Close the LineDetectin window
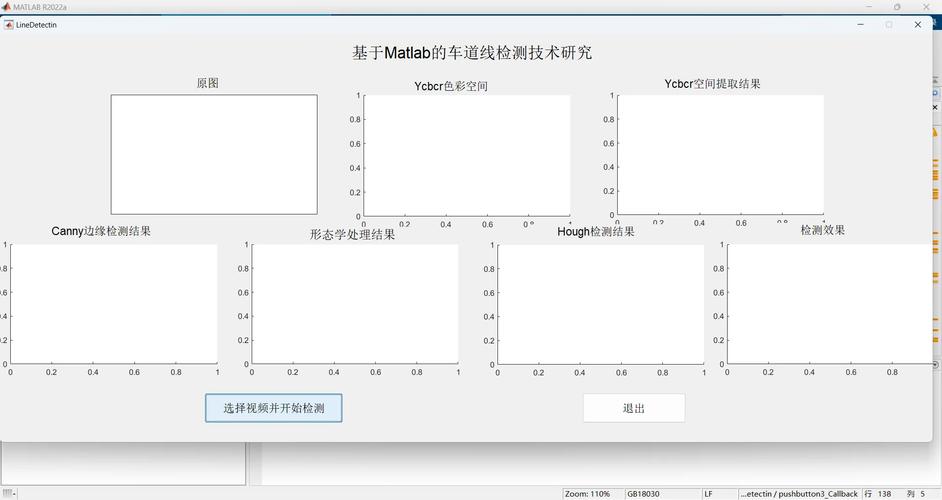Screen dimensions: 942x500 point(917,25)
